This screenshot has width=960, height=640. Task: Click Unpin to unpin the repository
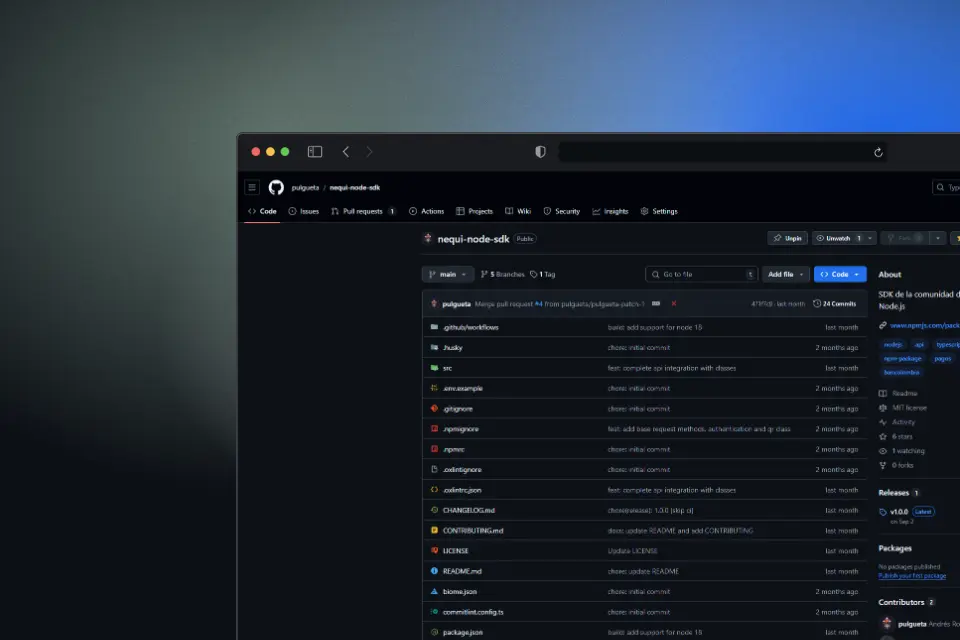pos(787,238)
